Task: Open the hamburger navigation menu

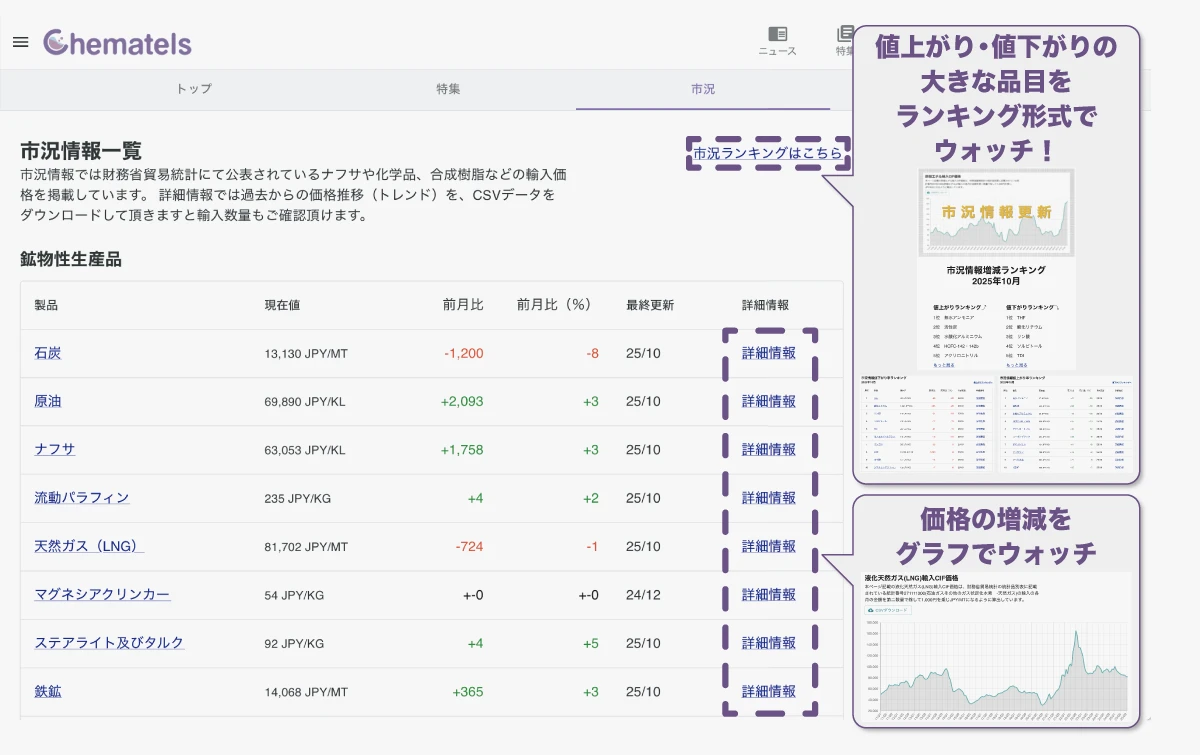Action: click(x=19, y=41)
